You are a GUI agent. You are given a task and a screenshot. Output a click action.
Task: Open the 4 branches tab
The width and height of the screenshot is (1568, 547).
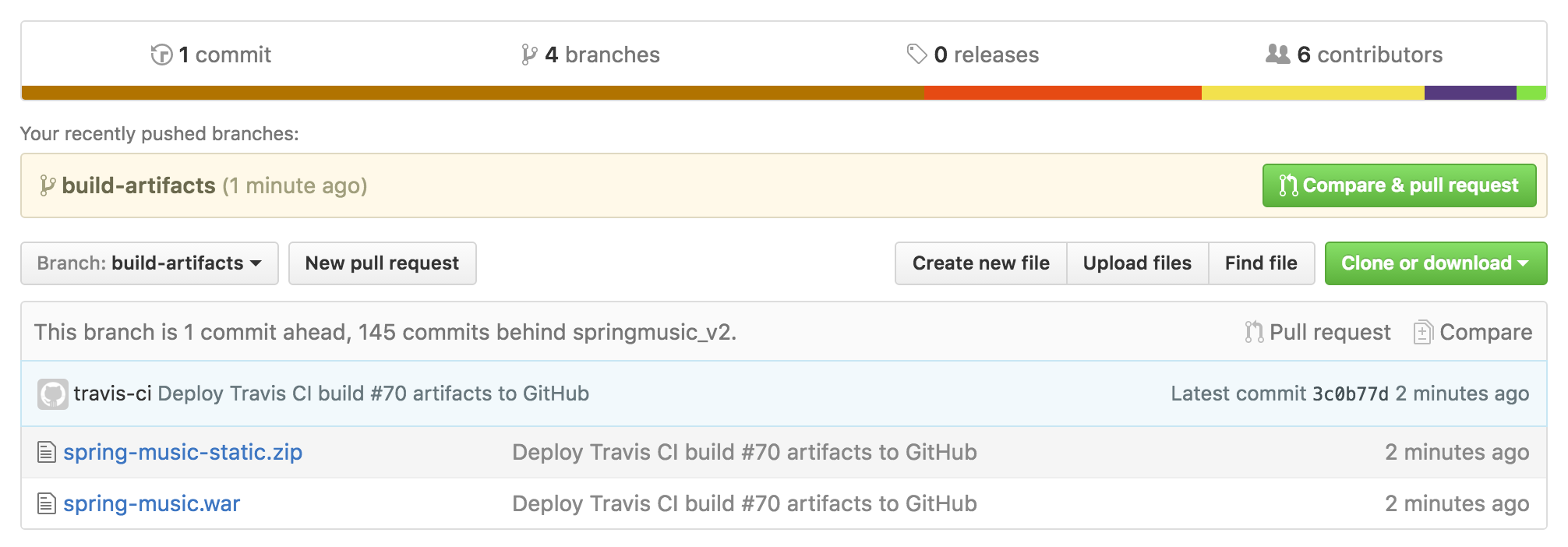click(x=591, y=55)
